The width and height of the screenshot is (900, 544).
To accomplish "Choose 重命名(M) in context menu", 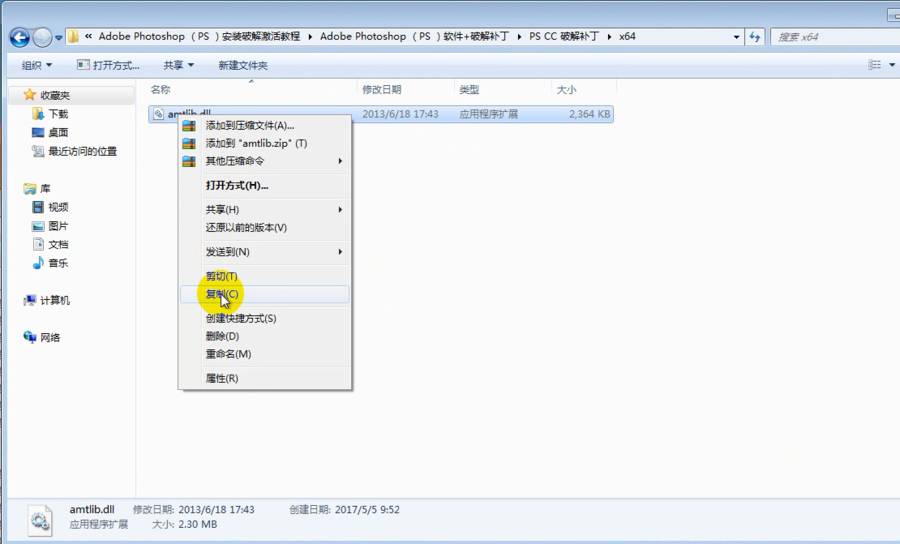I will 265,354.
